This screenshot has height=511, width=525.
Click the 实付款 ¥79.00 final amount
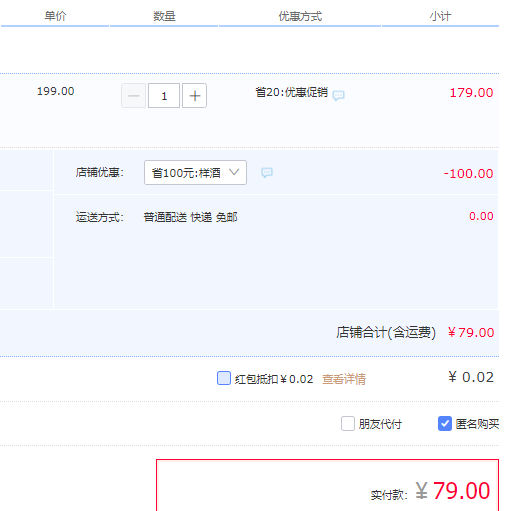coord(430,491)
